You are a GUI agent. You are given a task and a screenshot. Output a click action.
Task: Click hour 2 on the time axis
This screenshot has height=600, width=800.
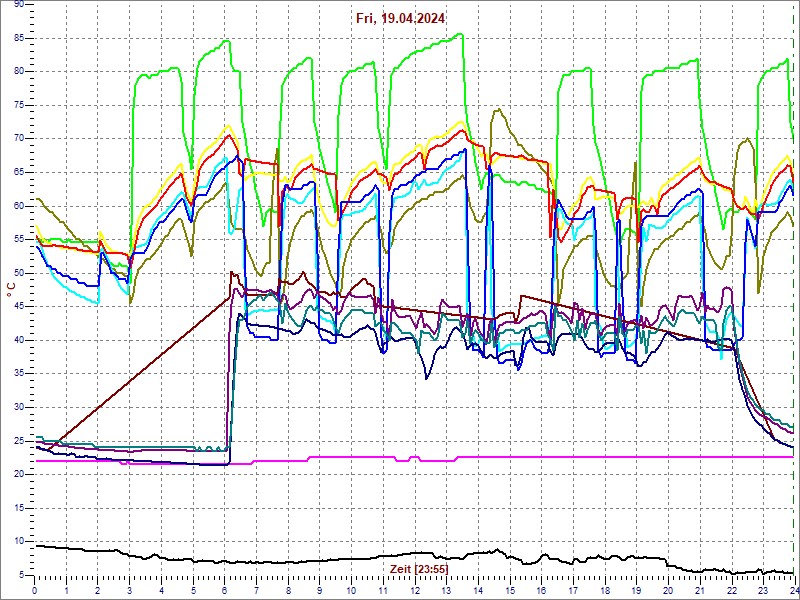coord(97,589)
